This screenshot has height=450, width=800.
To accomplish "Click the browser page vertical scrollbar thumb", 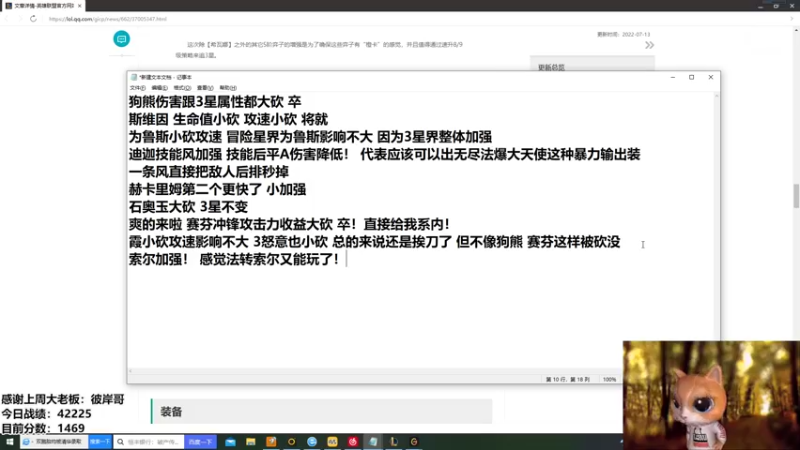I will (x=796, y=195).
